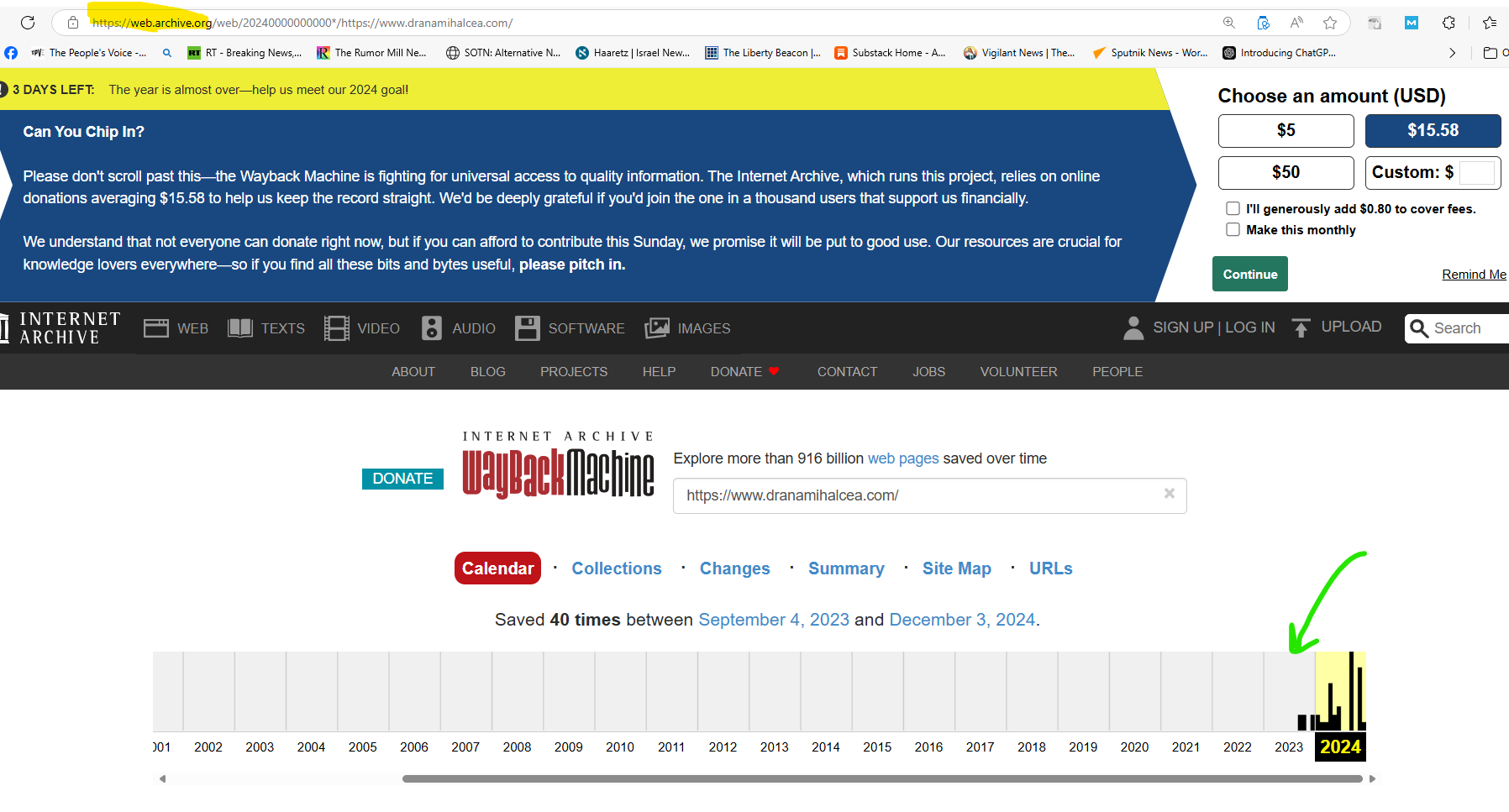This screenshot has width=1509, height=812.
Task: Click the green Continue button
Action: [1250, 275]
